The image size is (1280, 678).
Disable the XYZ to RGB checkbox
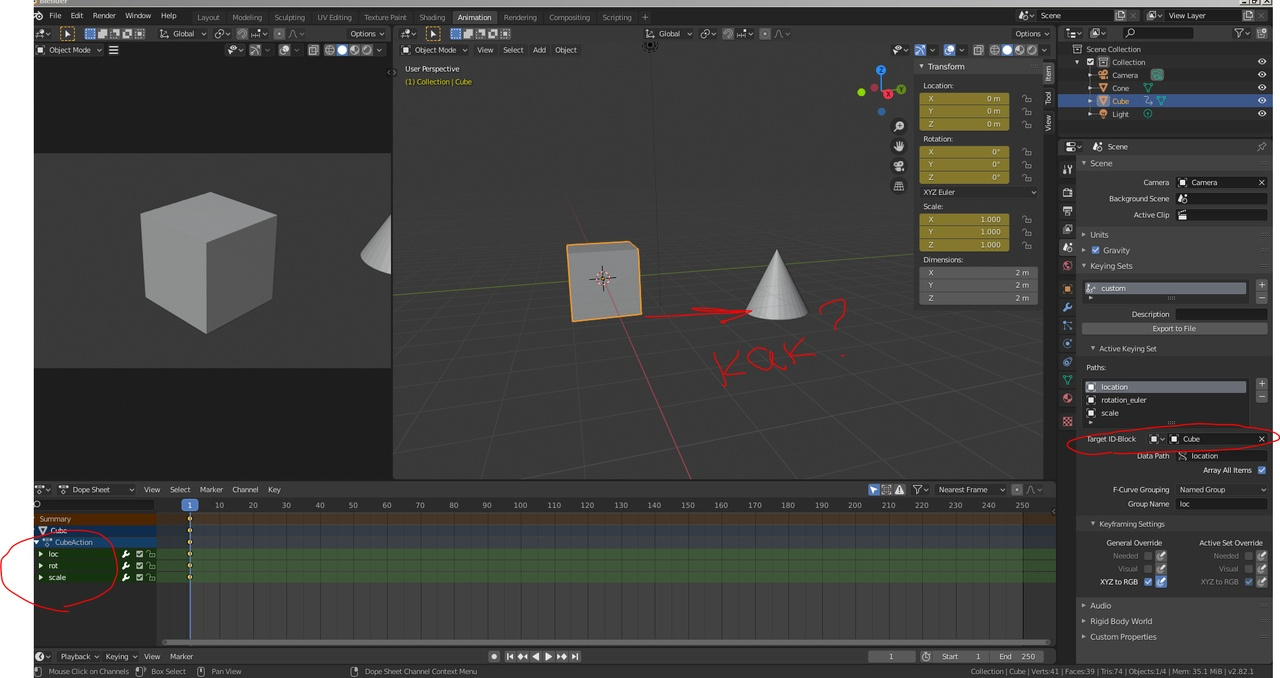(x=1150, y=581)
